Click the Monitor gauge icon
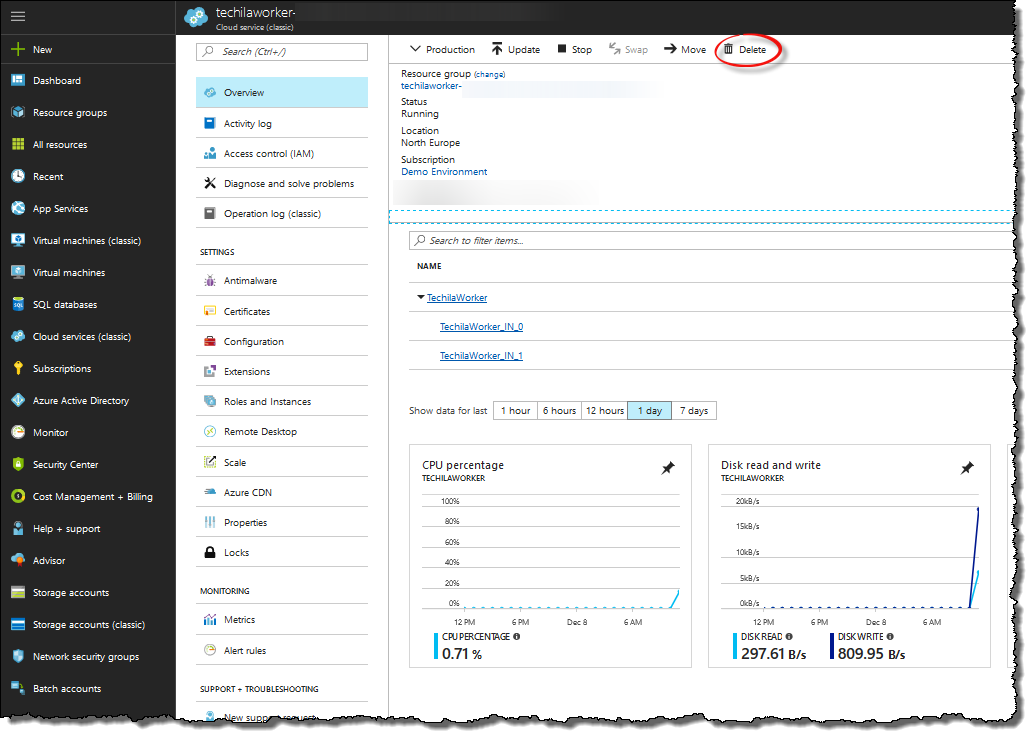 tap(18, 432)
